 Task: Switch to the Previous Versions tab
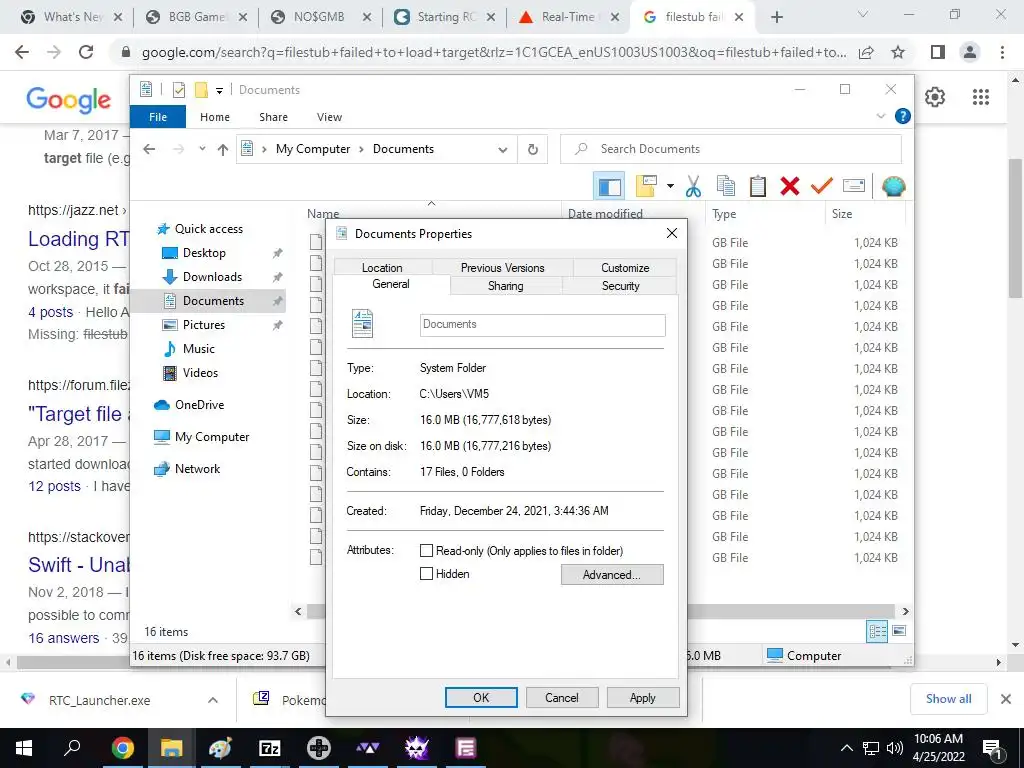pyautogui.click(x=502, y=267)
